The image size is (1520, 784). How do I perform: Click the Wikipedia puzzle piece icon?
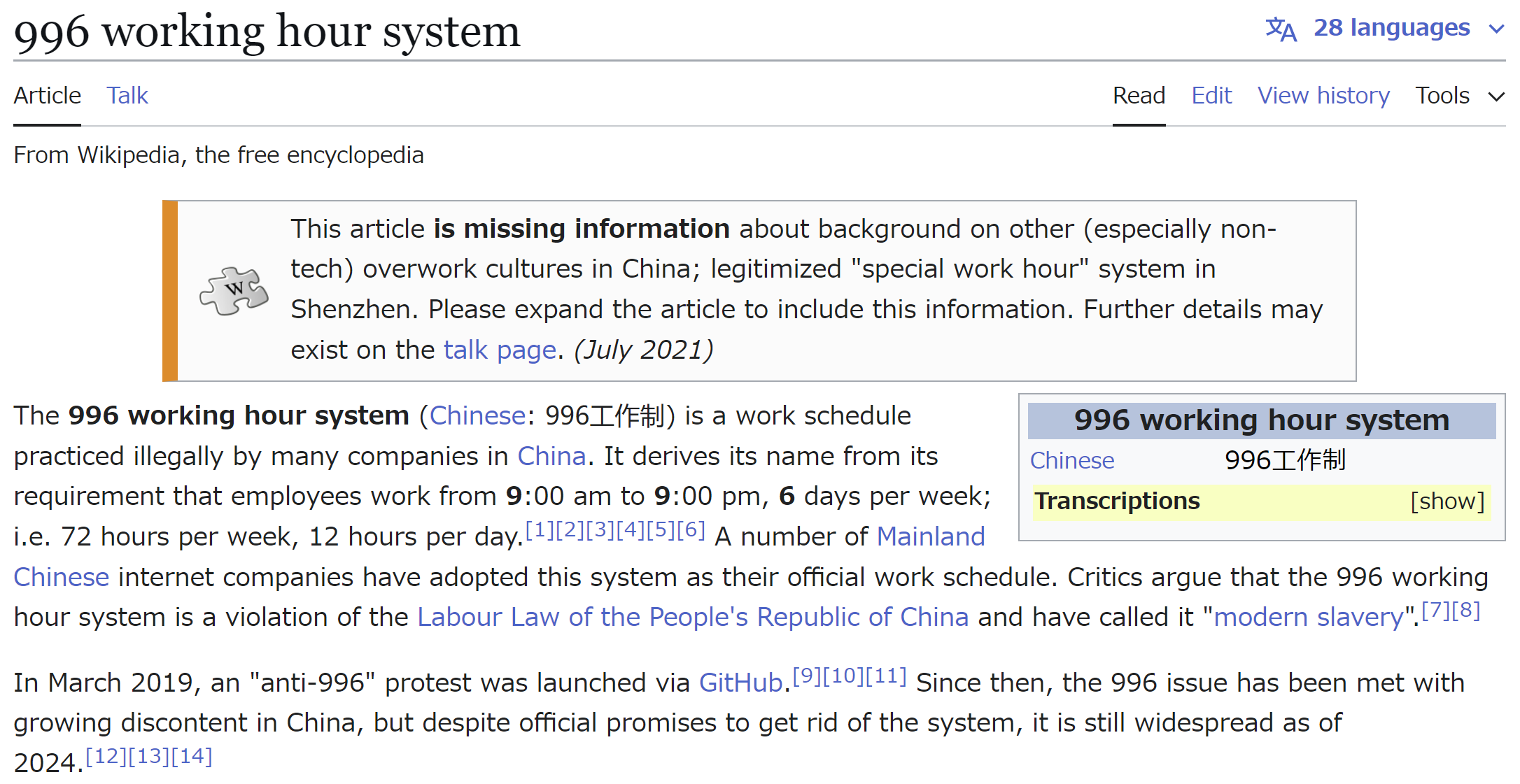coord(234,291)
